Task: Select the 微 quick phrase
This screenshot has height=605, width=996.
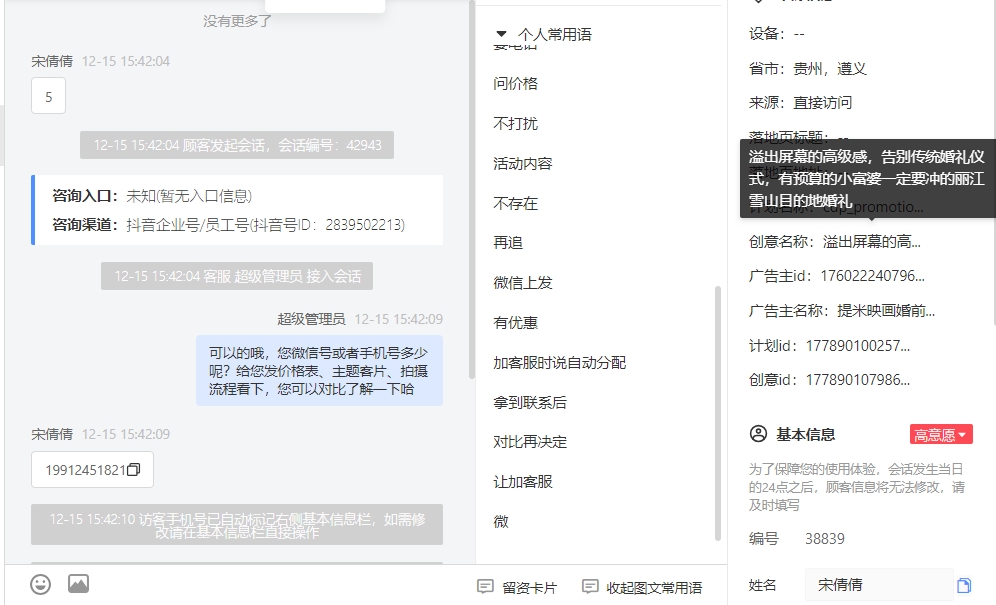Action: 501,522
